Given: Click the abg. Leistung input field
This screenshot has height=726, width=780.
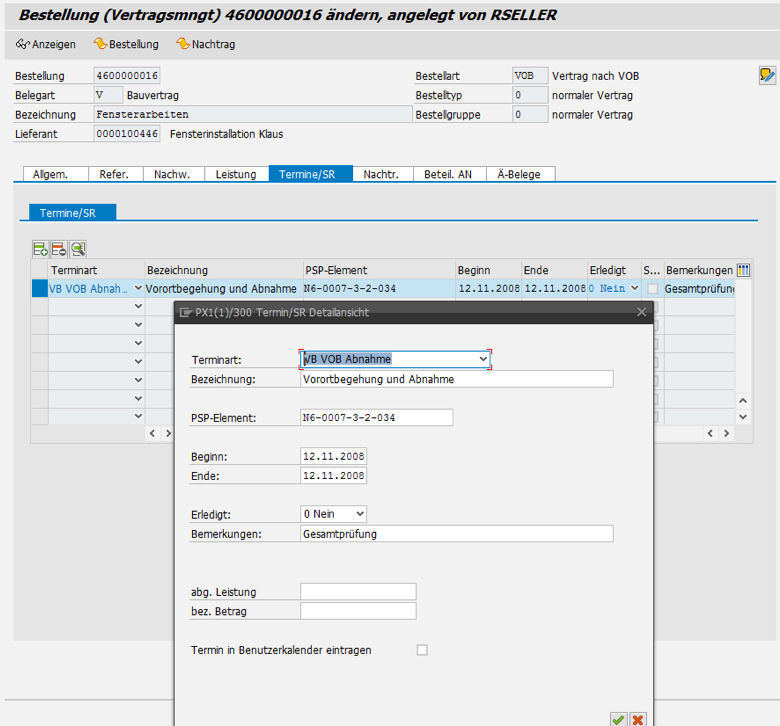Looking at the screenshot, I should [x=358, y=592].
